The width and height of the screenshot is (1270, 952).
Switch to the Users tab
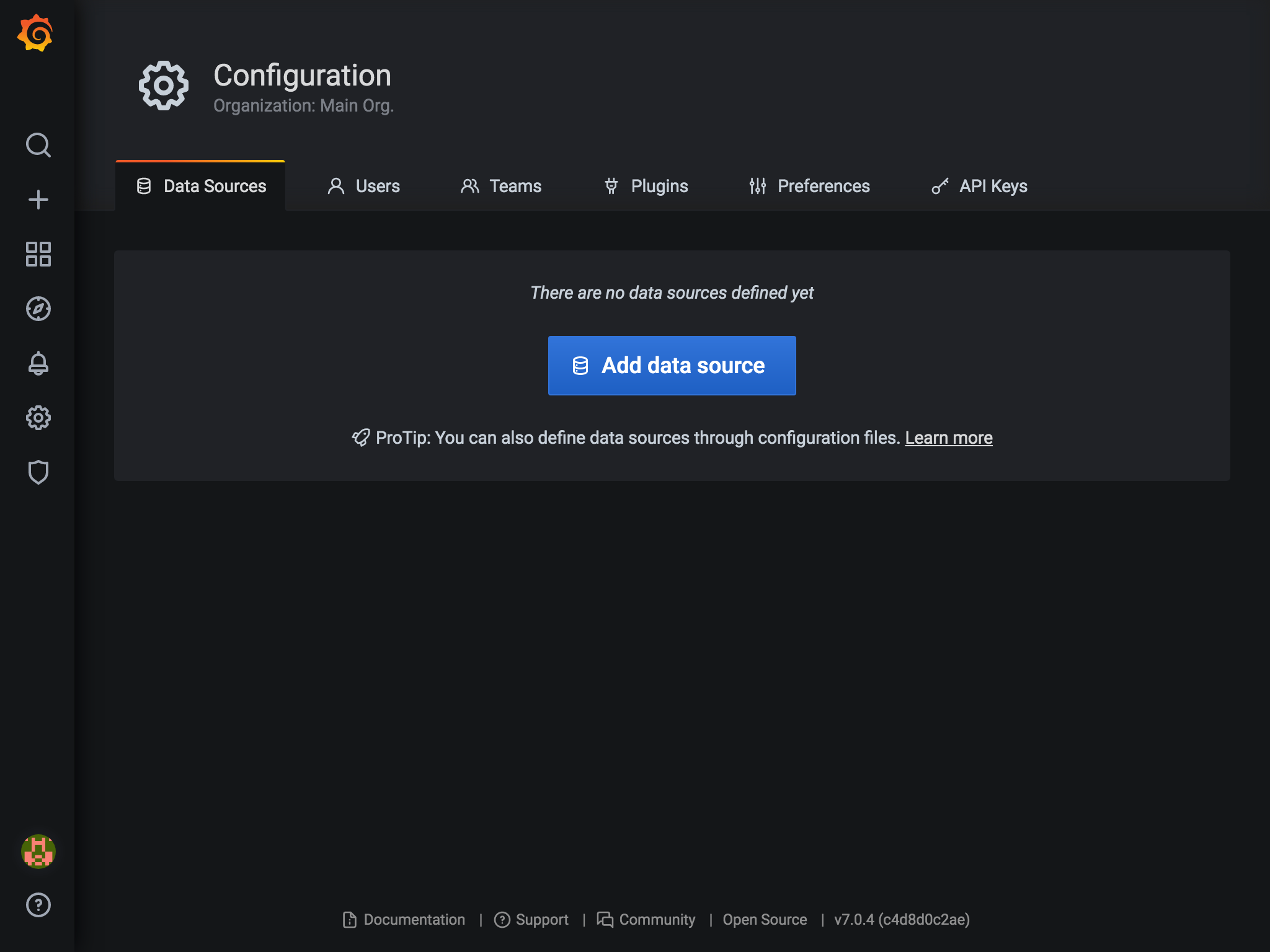[x=364, y=186]
